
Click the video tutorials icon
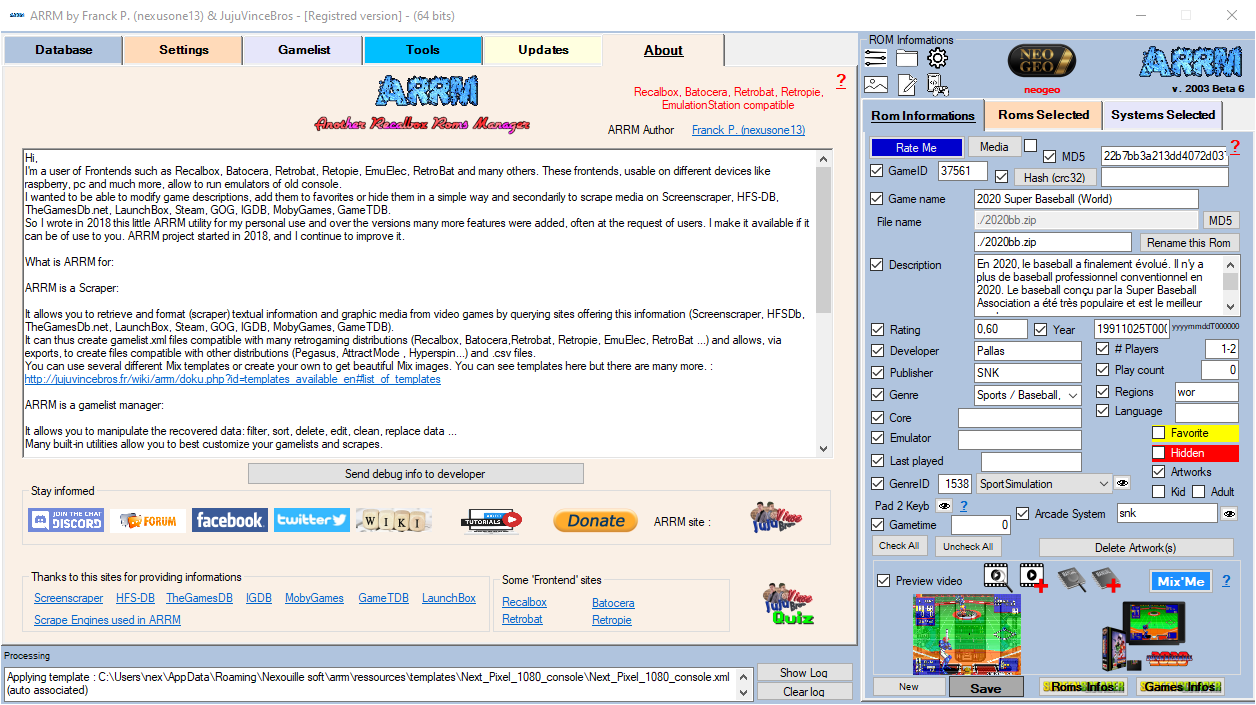coord(491,520)
